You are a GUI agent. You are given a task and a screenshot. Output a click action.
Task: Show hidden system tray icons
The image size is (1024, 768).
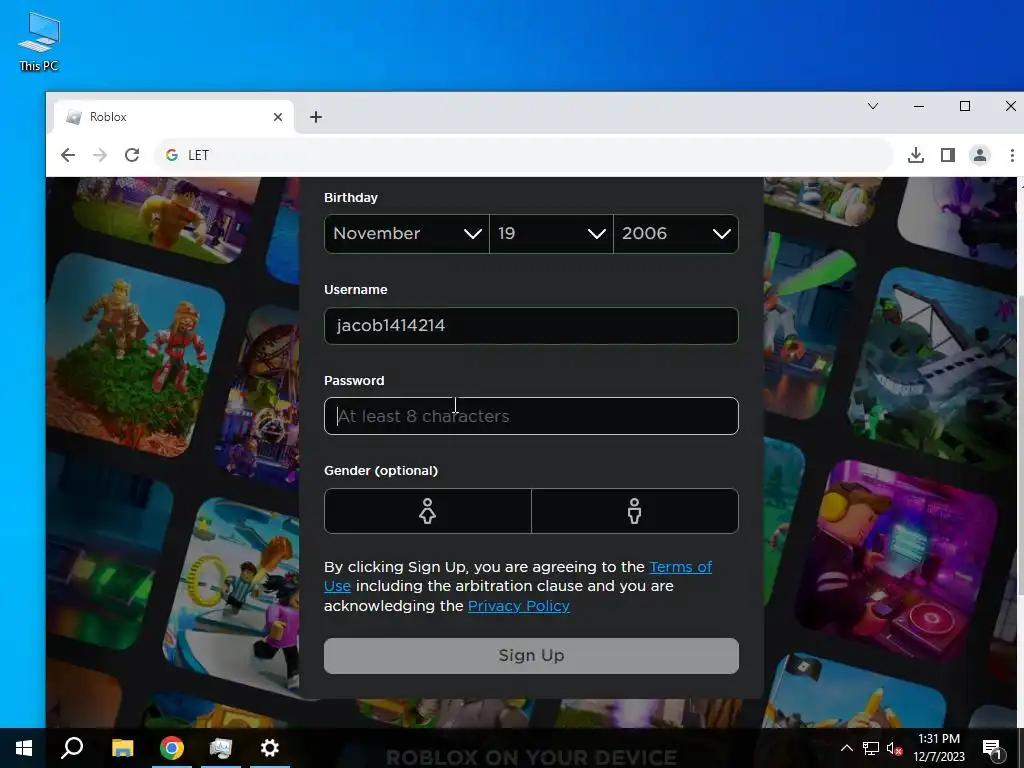pos(846,748)
